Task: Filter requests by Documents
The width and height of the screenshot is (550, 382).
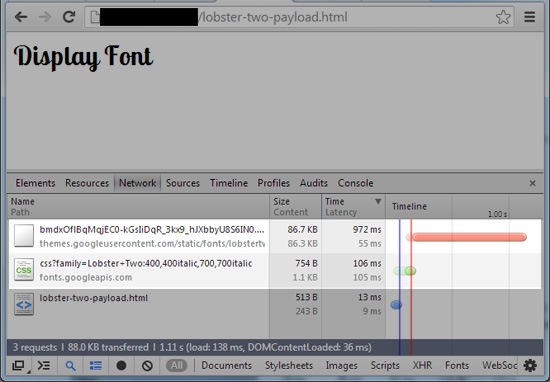Action: (x=227, y=366)
